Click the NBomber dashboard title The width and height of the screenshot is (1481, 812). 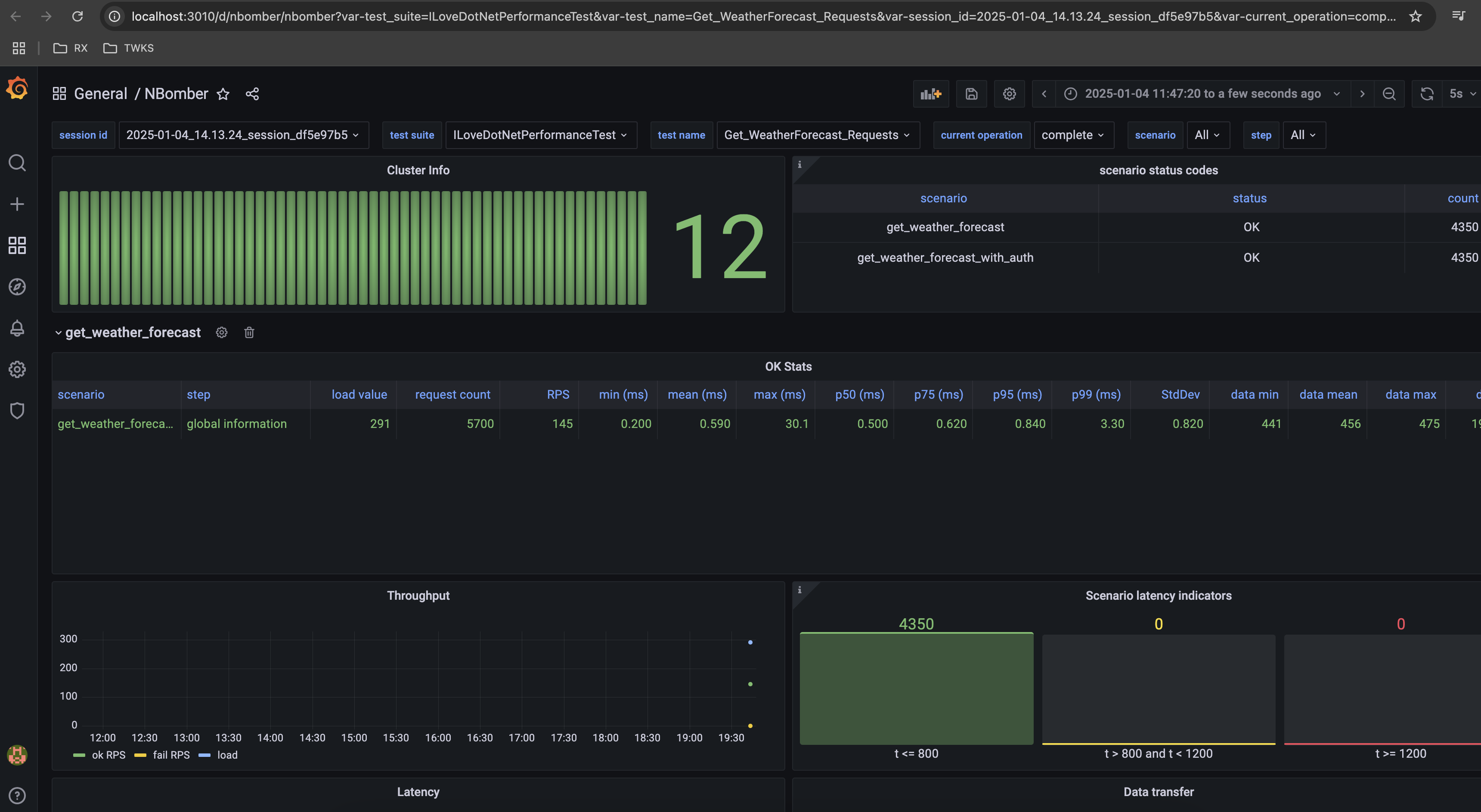[176, 94]
